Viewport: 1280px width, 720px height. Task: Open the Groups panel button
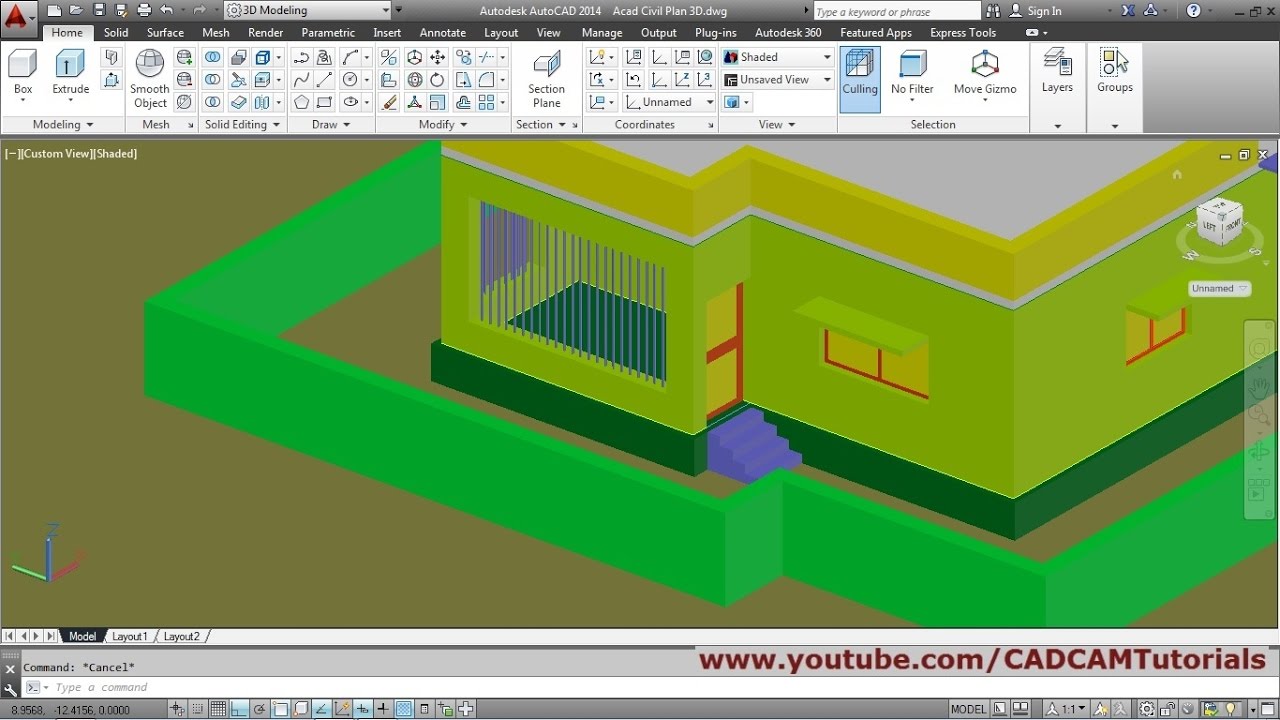(x=1114, y=73)
